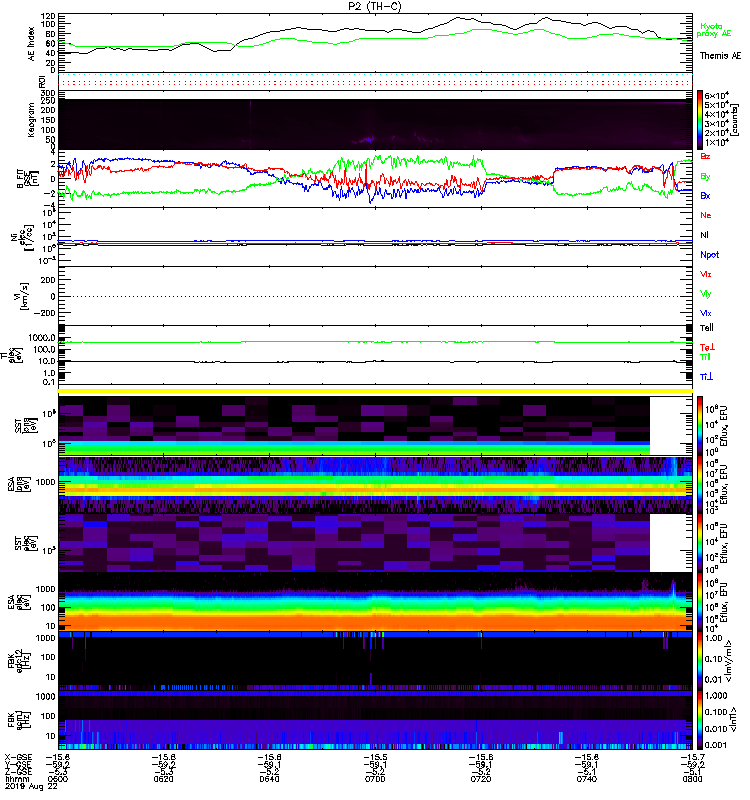The height and width of the screenshot is (800, 750).
Task: Click the 0640 time axis label
Action: (269, 779)
